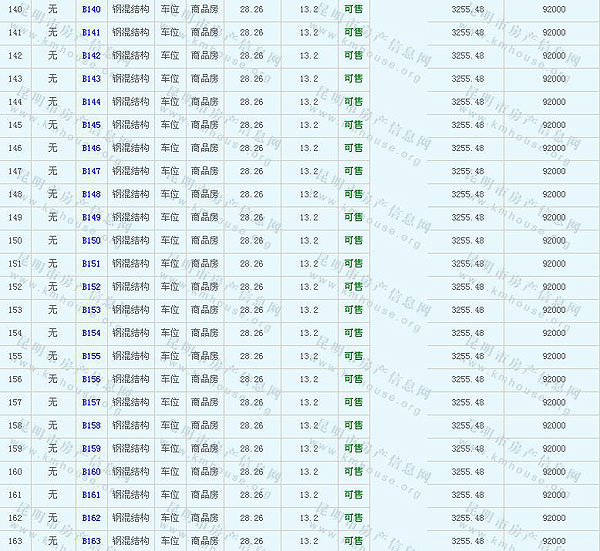Open the B140 parking unit link
600x551 pixels.
[x=91, y=9]
